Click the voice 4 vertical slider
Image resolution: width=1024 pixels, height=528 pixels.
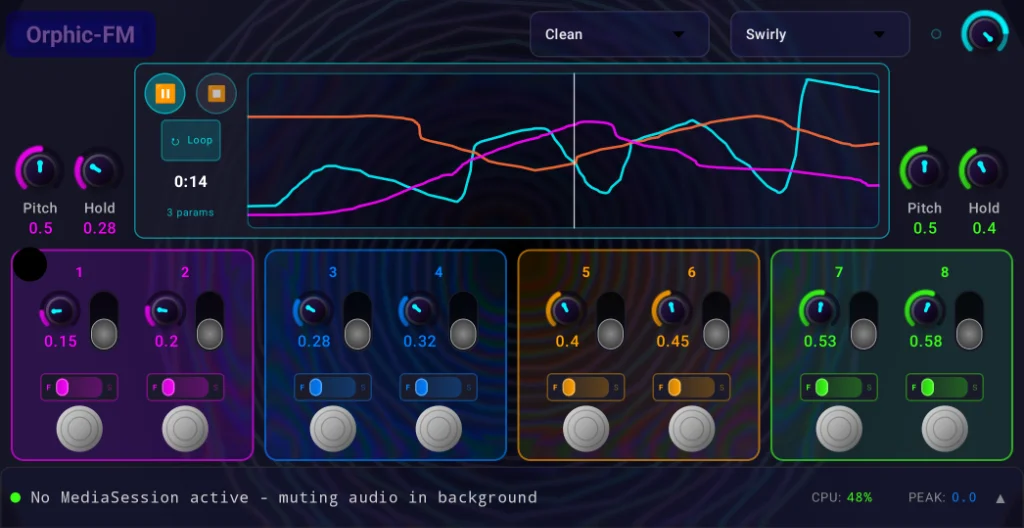coord(463,321)
